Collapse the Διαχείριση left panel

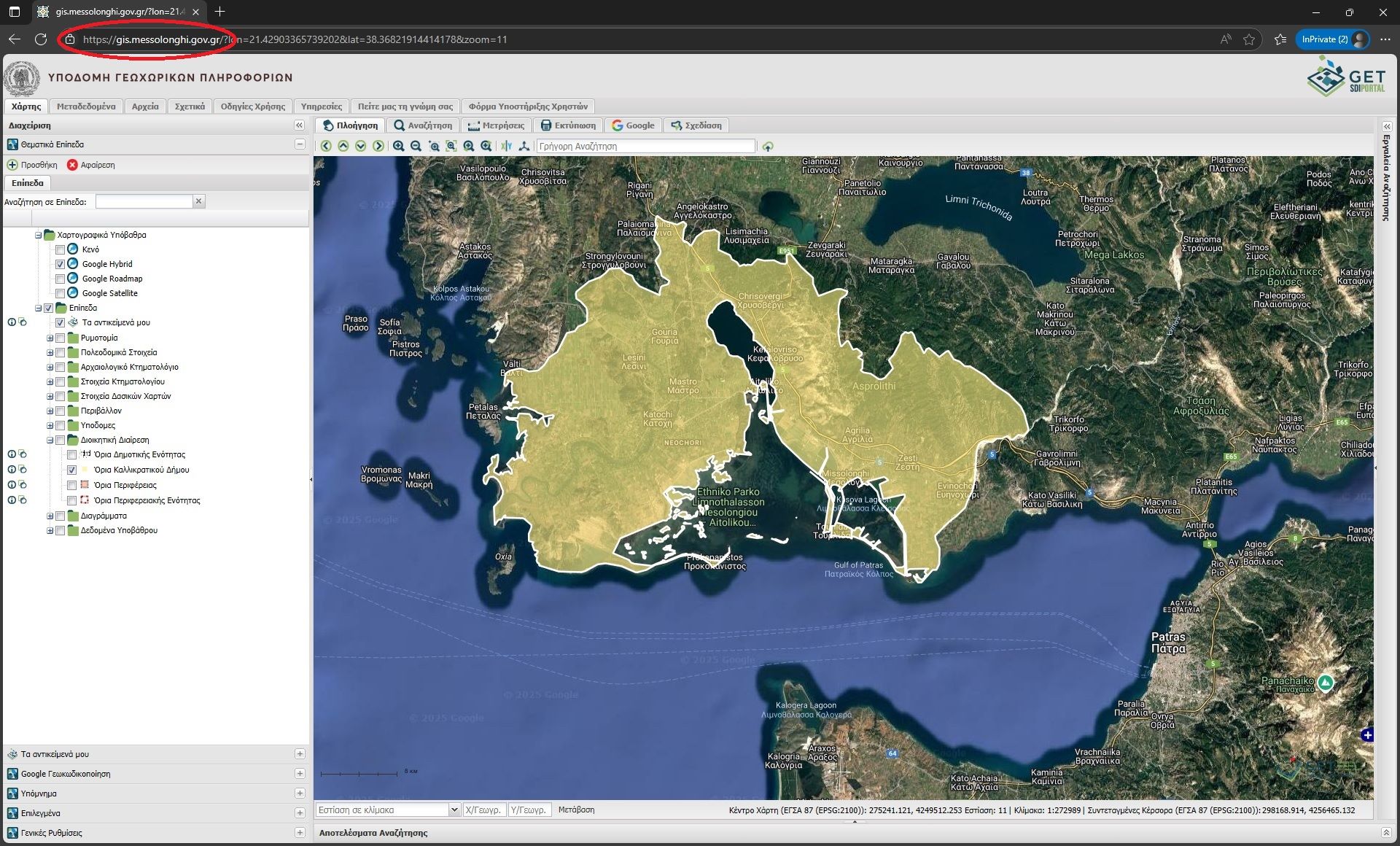(x=299, y=125)
